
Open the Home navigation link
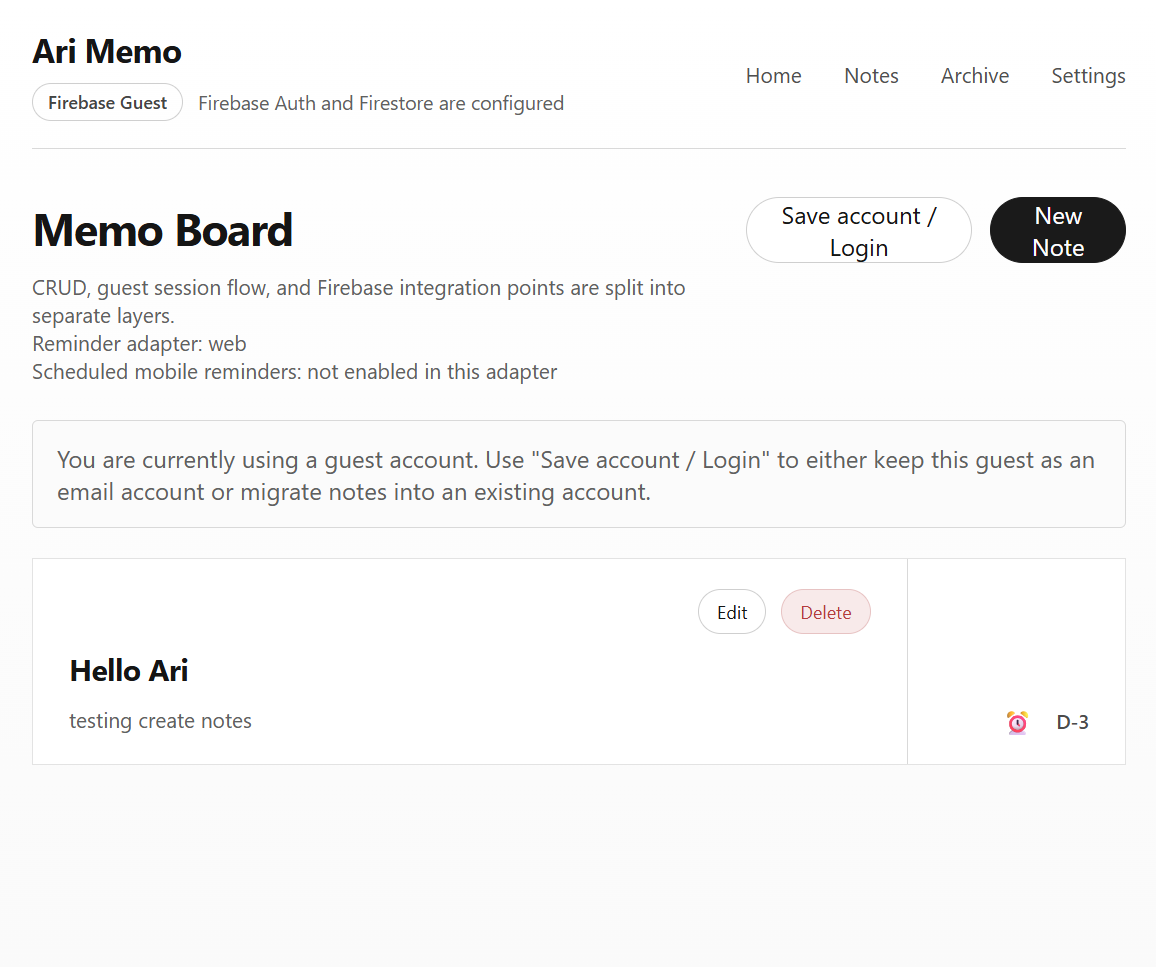[773, 76]
